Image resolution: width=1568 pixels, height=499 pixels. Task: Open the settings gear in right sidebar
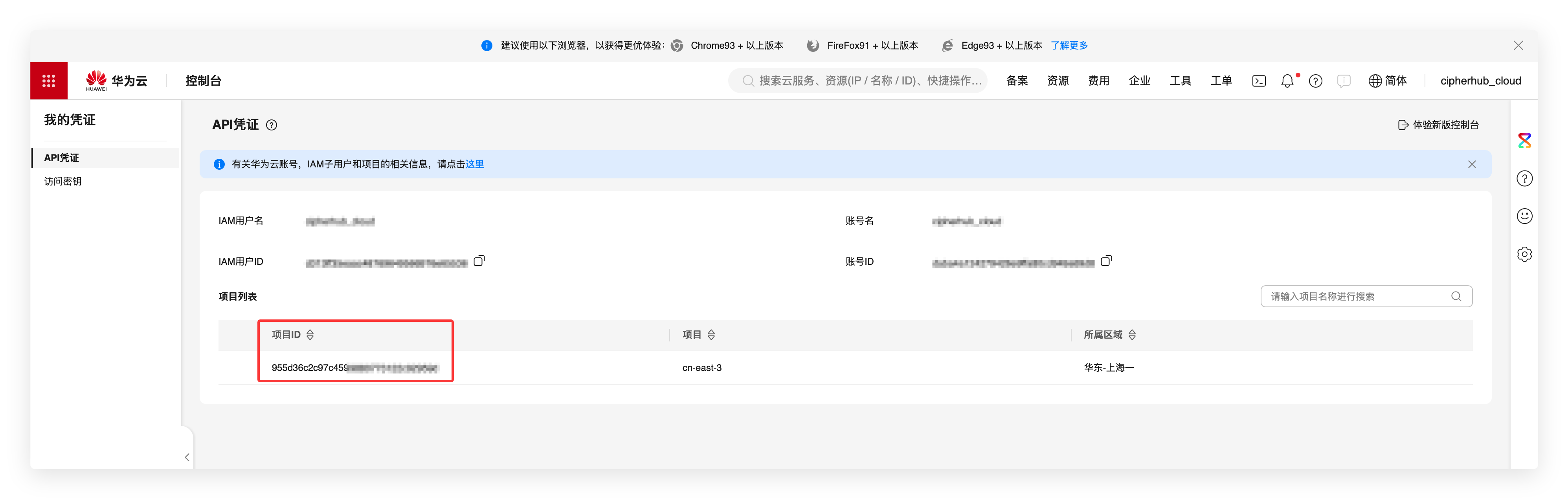tap(1524, 254)
